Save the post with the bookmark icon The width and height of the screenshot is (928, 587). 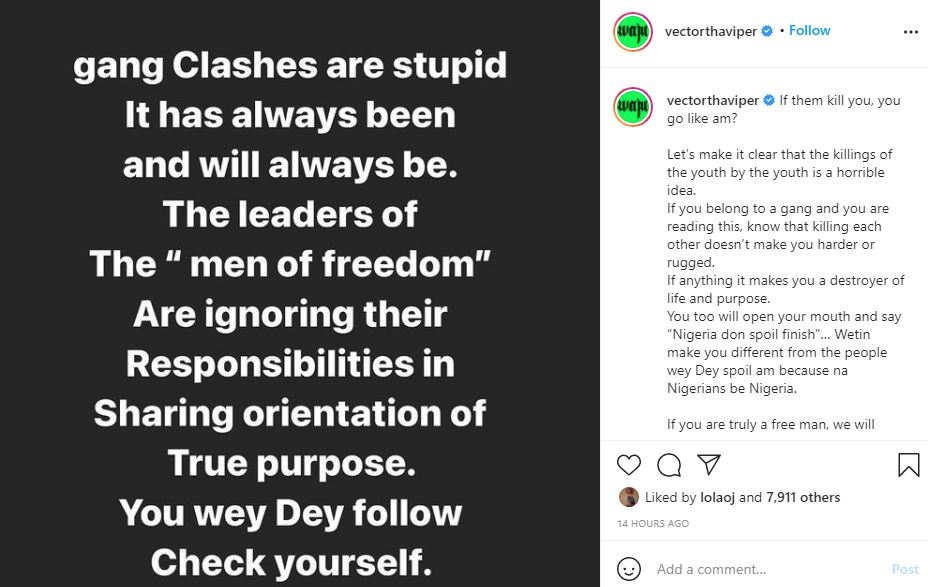coord(908,464)
